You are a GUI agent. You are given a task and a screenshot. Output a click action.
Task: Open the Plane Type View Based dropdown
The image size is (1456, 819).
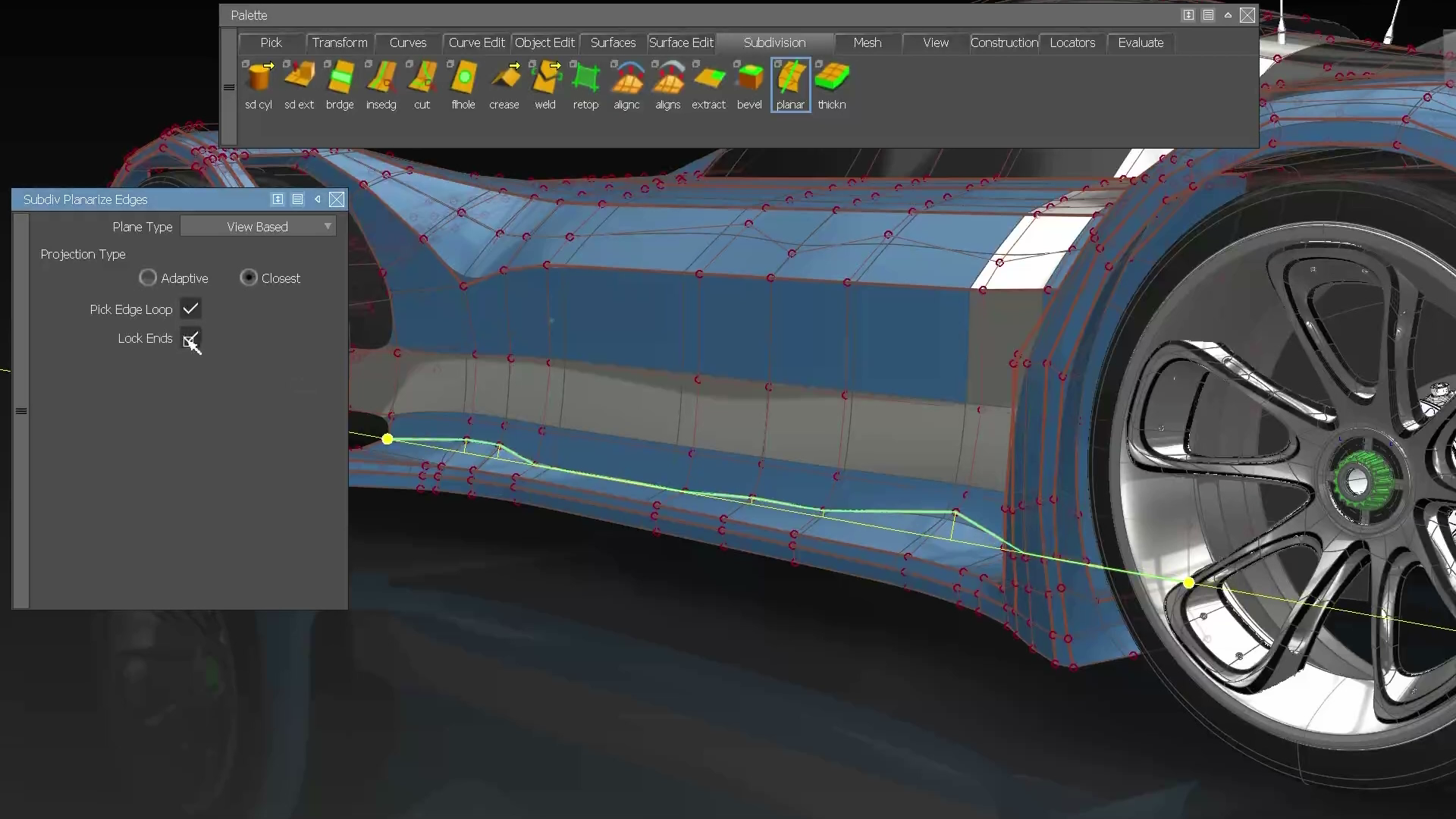coord(258,227)
